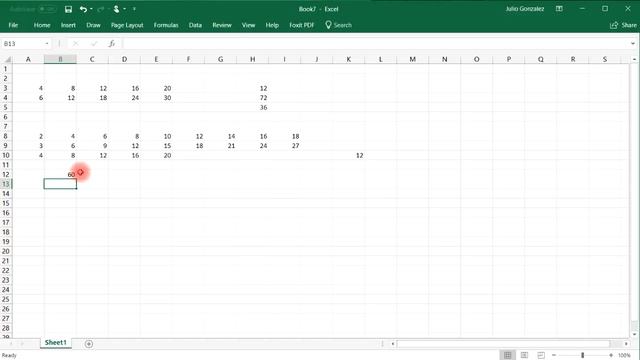Click the Insert Function fx icon
The height and width of the screenshot is (360, 640).
[x=111, y=44]
